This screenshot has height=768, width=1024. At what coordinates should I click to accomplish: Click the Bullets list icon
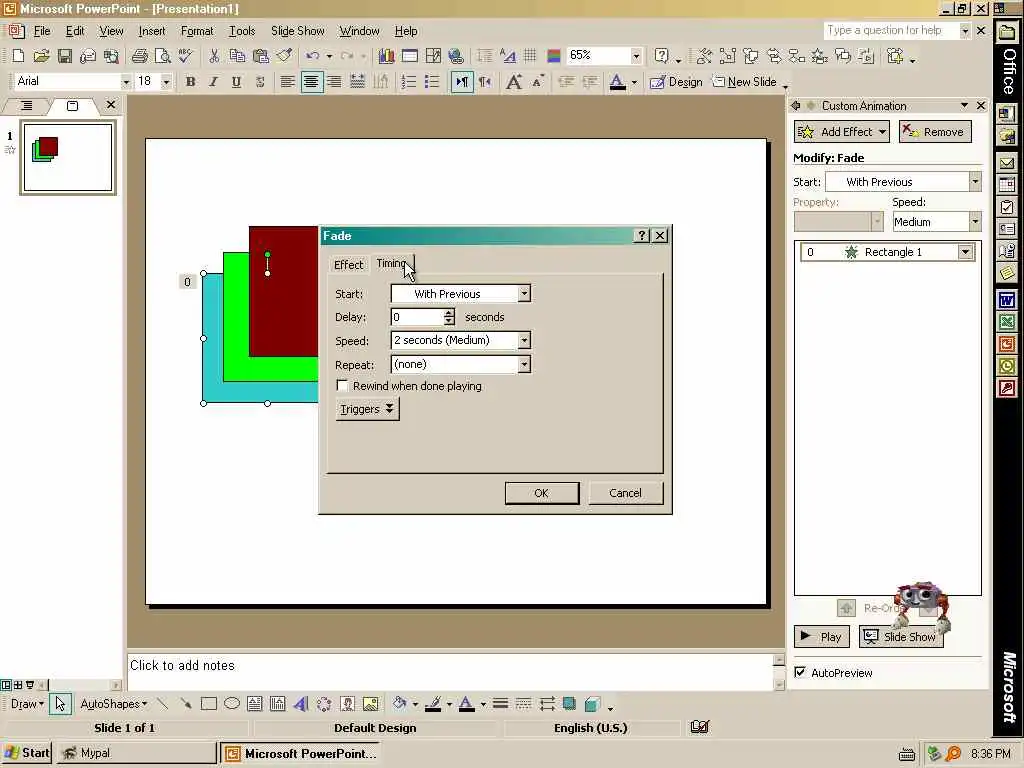click(x=432, y=82)
